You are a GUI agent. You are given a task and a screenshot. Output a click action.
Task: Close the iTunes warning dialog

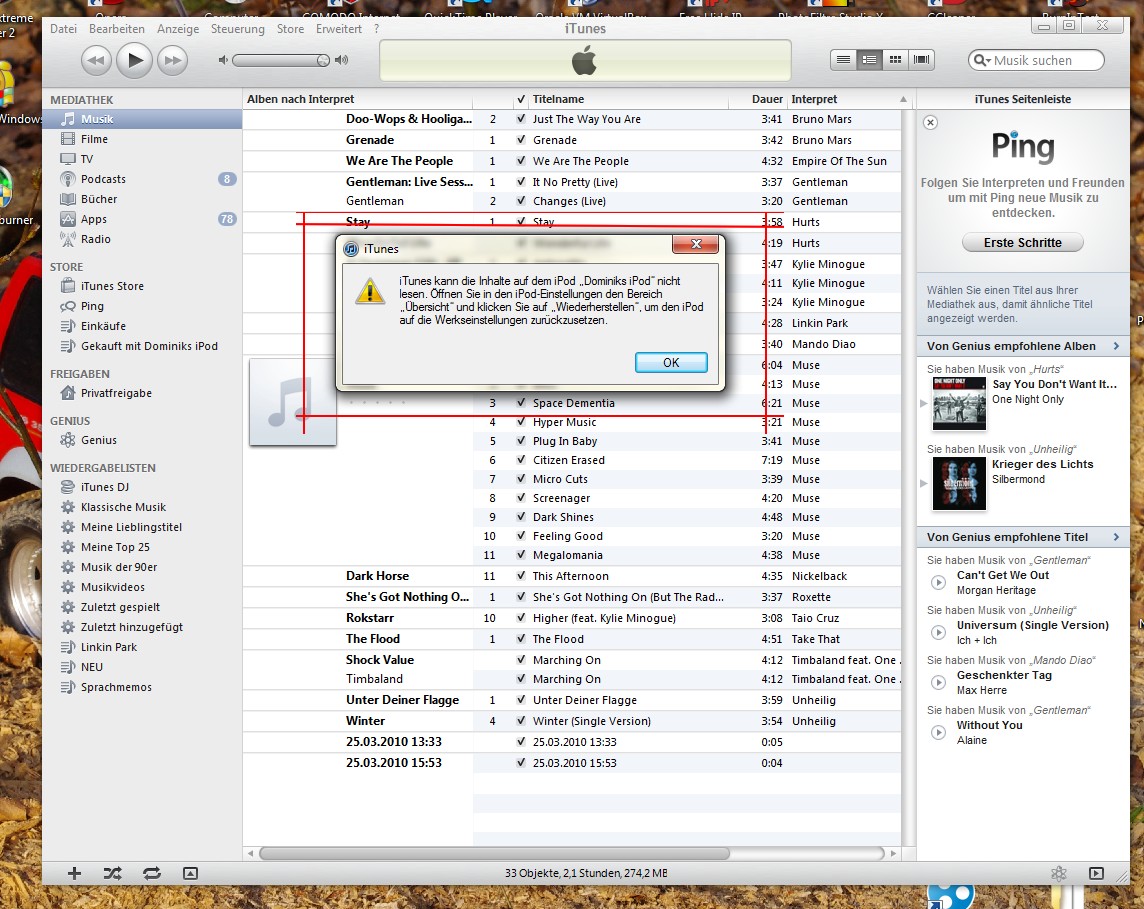click(696, 244)
